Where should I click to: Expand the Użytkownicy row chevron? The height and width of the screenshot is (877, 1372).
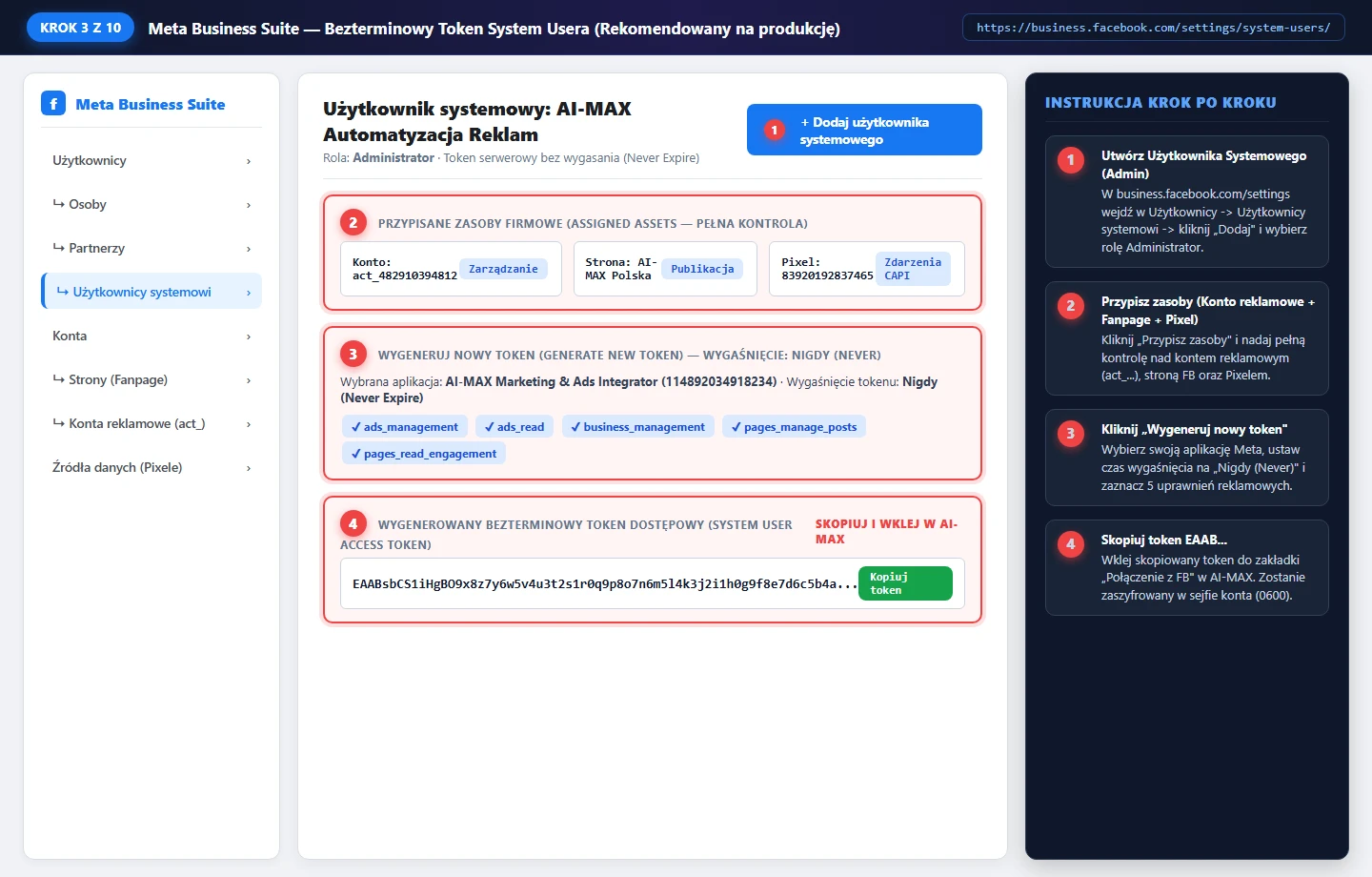pos(249,161)
